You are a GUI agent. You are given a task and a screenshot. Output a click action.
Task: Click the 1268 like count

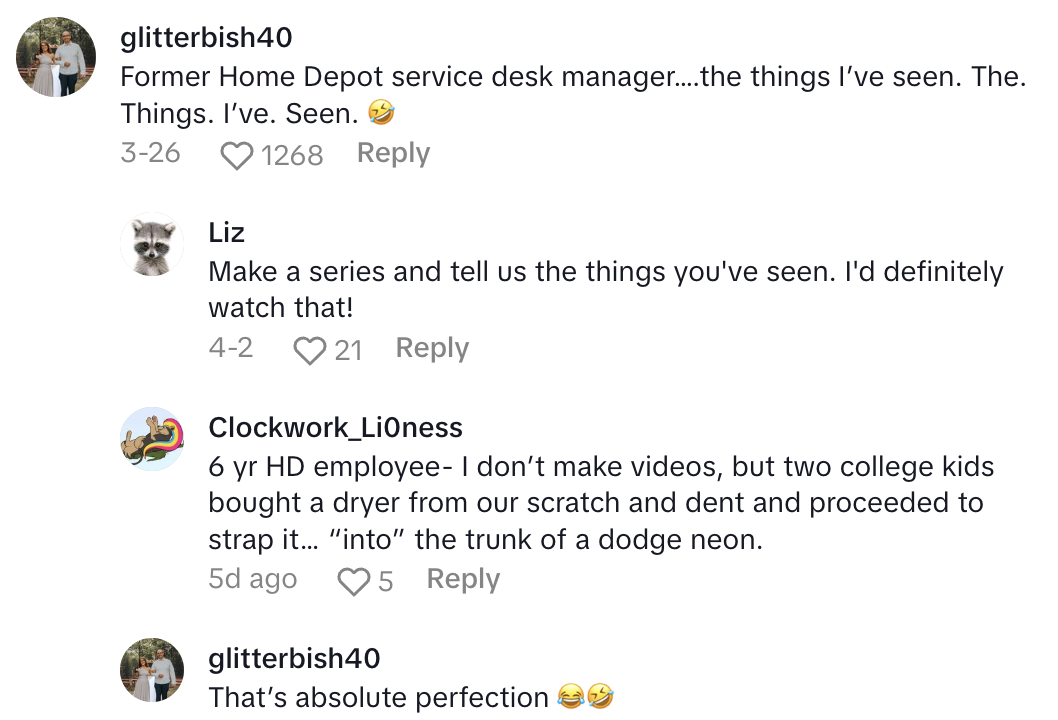292,155
